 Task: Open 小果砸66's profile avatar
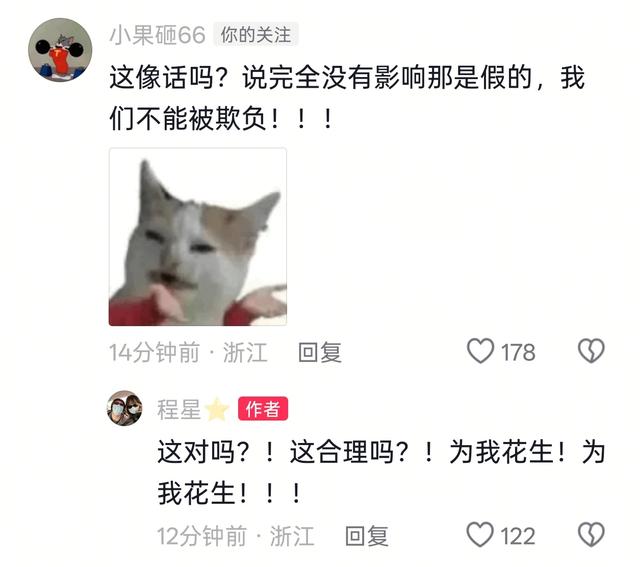tap(60, 50)
